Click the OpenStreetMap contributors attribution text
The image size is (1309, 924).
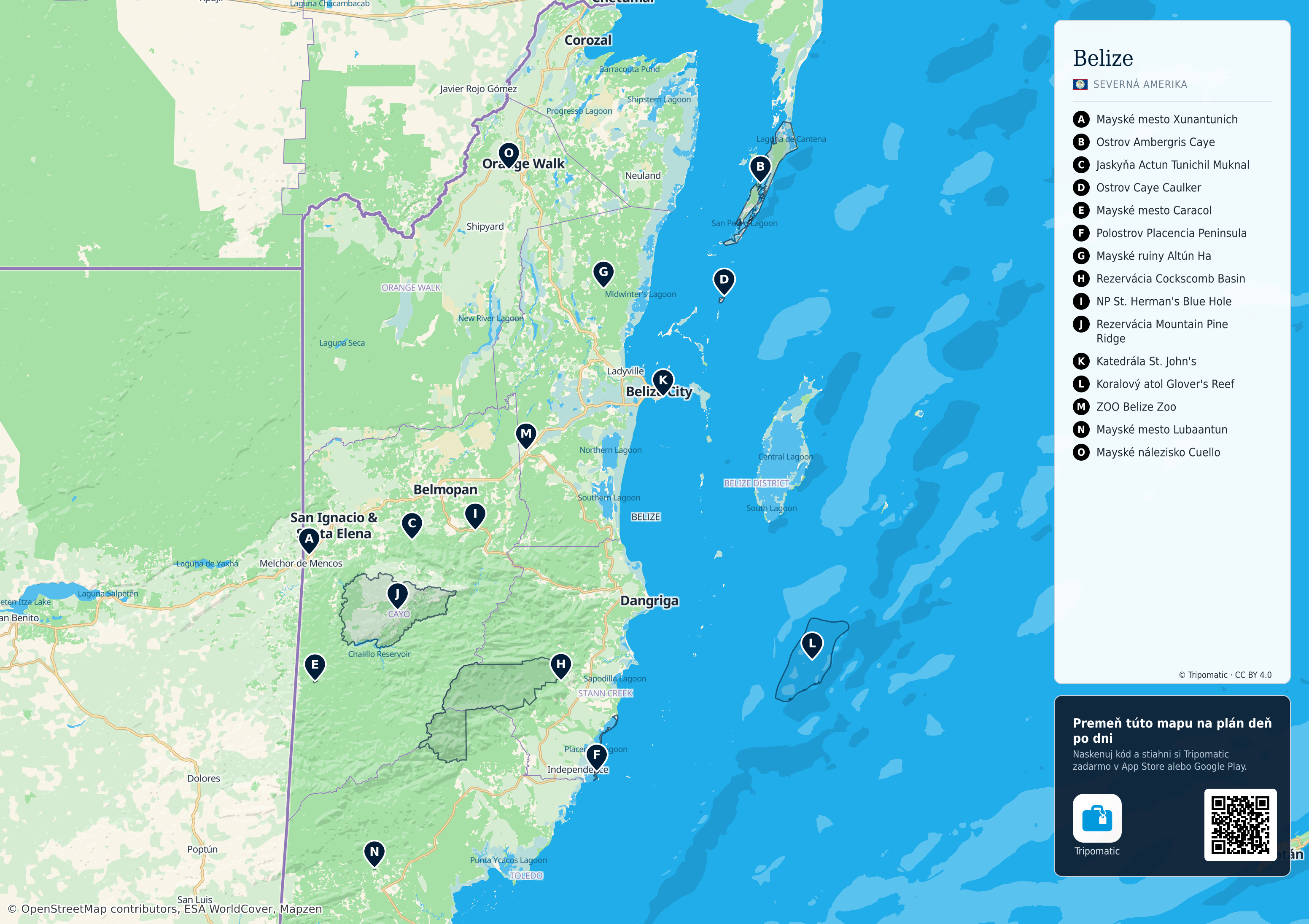click(x=165, y=908)
